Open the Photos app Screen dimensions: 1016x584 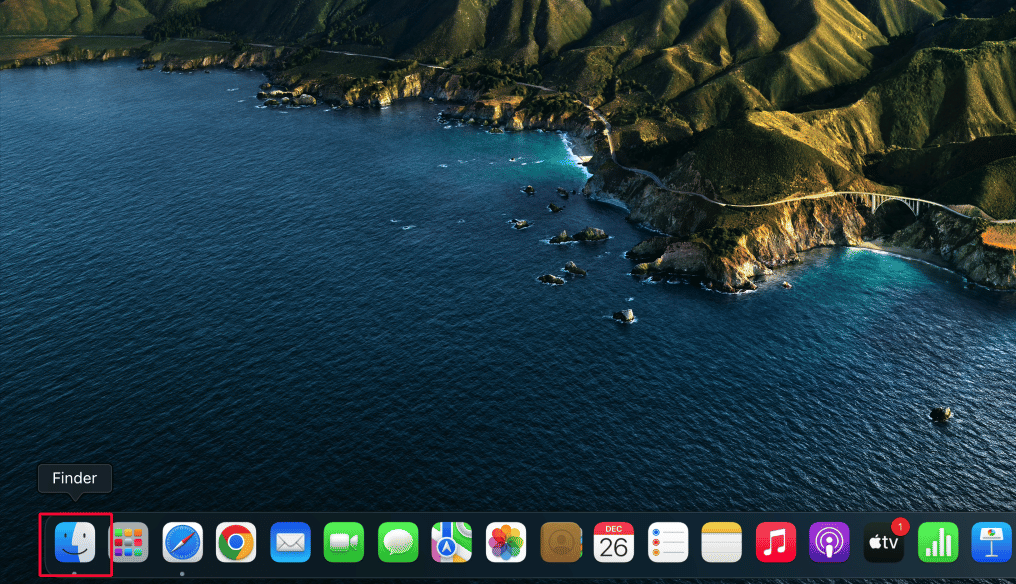505,542
